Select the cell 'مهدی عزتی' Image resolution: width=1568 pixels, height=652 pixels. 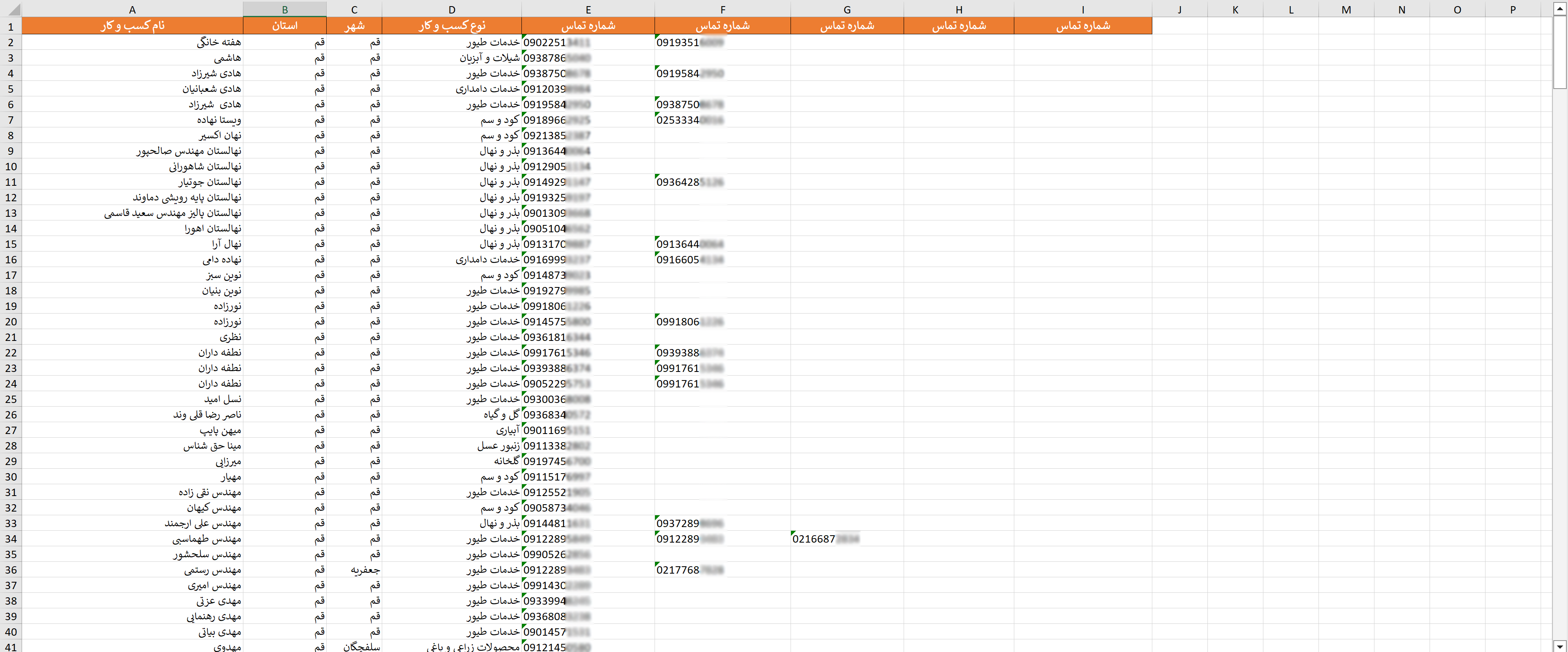[x=132, y=601]
